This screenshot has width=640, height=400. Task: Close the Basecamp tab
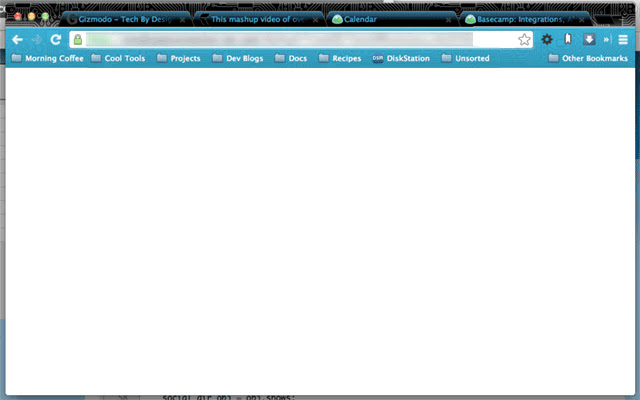tap(582, 20)
